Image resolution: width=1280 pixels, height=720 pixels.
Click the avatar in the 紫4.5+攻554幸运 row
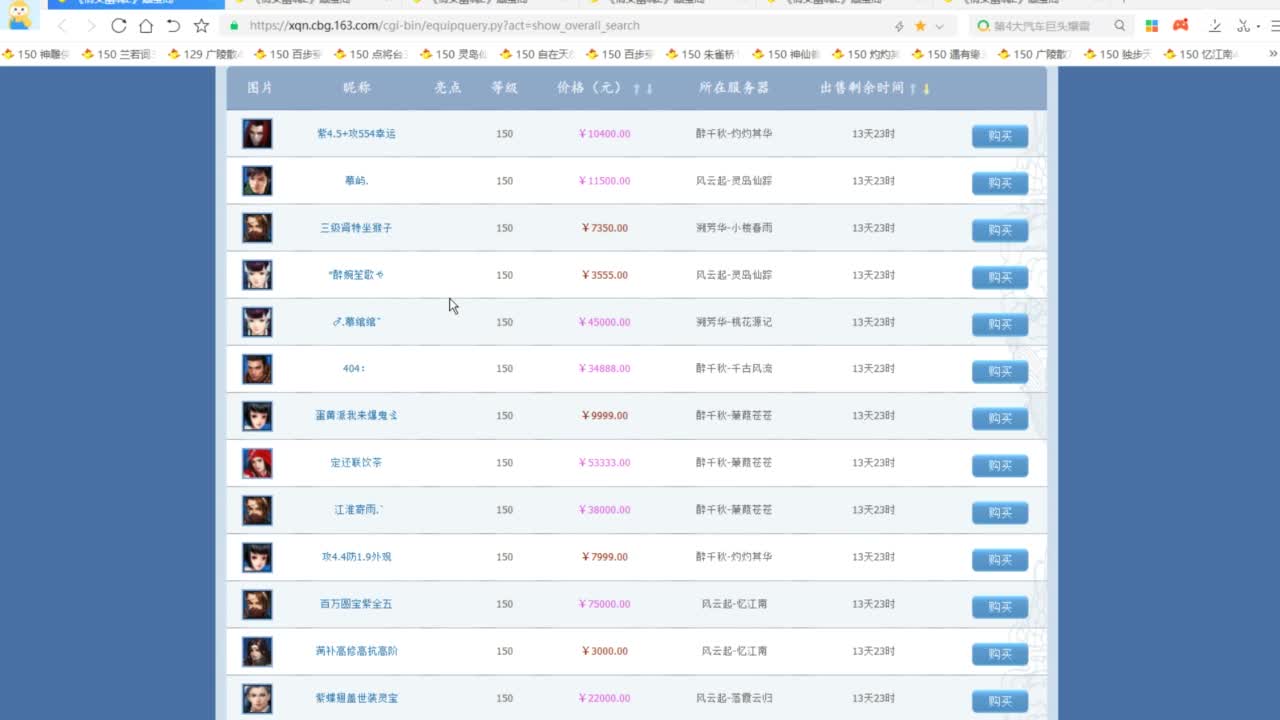point(257,134)
